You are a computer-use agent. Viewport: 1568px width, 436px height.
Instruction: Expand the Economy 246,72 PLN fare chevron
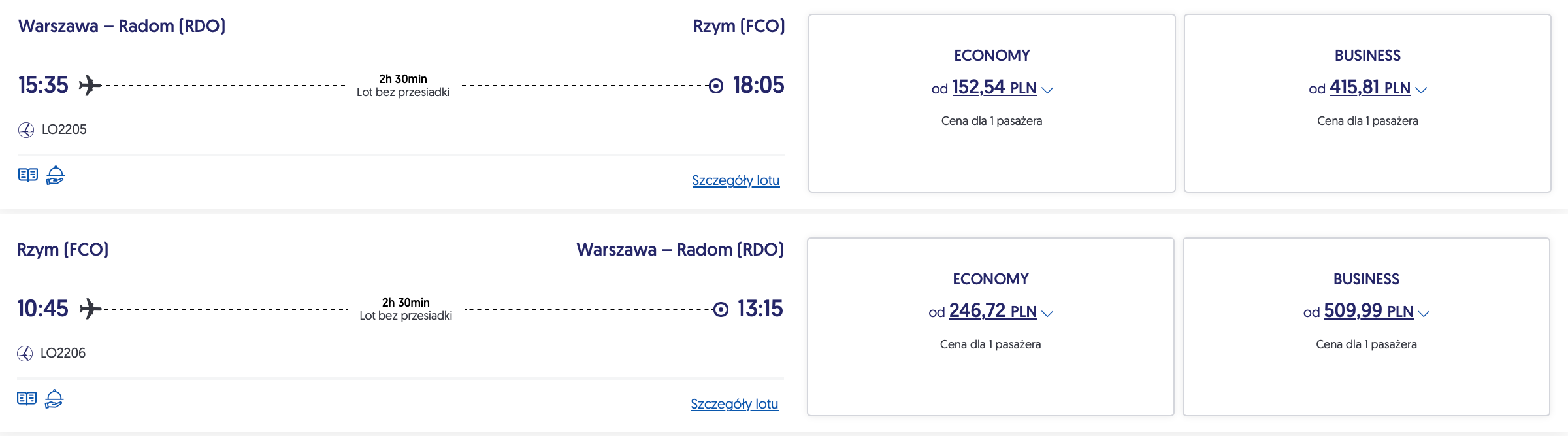[x=1047, y=314]
